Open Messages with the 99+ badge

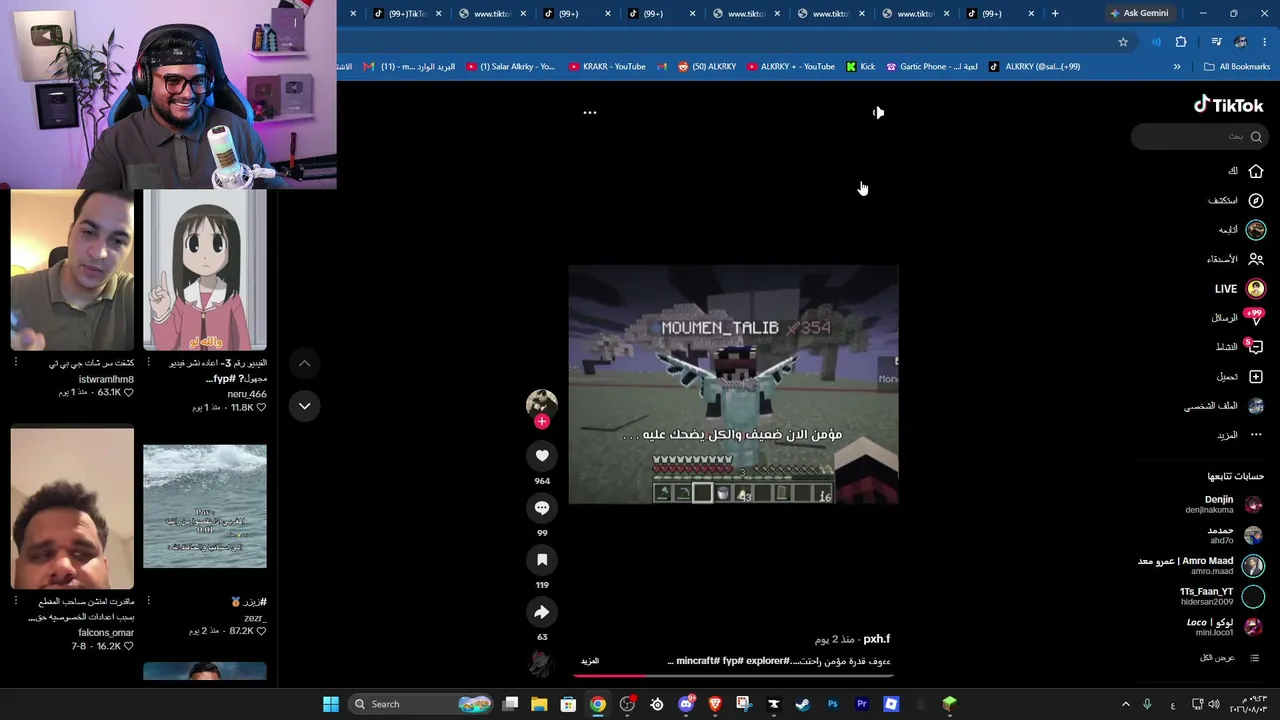(x=1255, y=317)
